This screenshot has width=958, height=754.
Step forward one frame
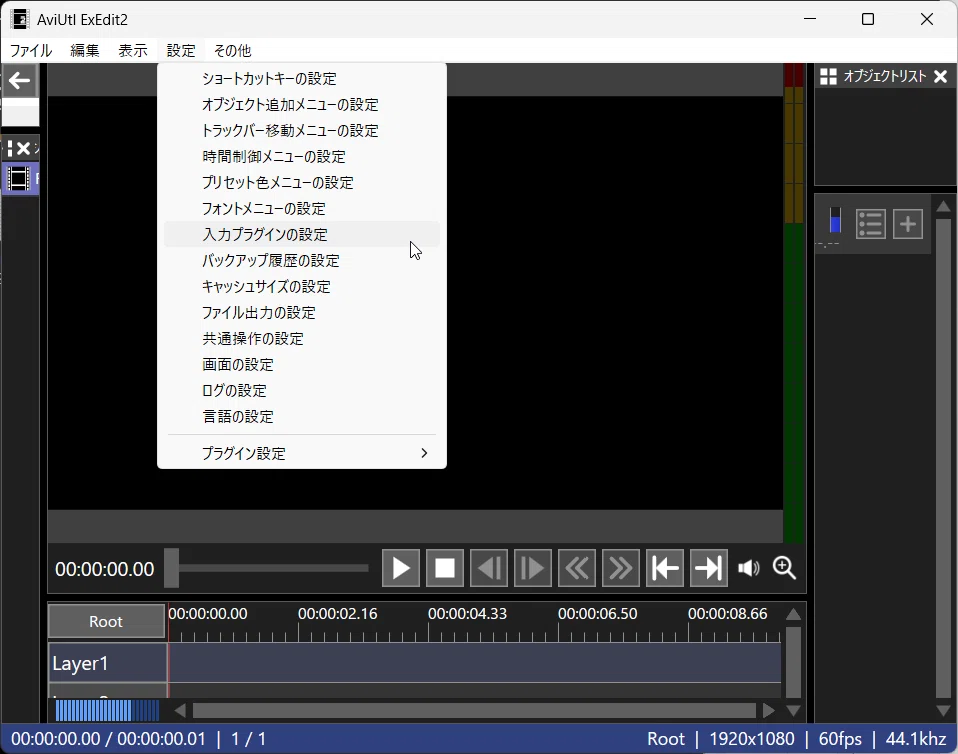pyautogui.click(x=533, y=568)
